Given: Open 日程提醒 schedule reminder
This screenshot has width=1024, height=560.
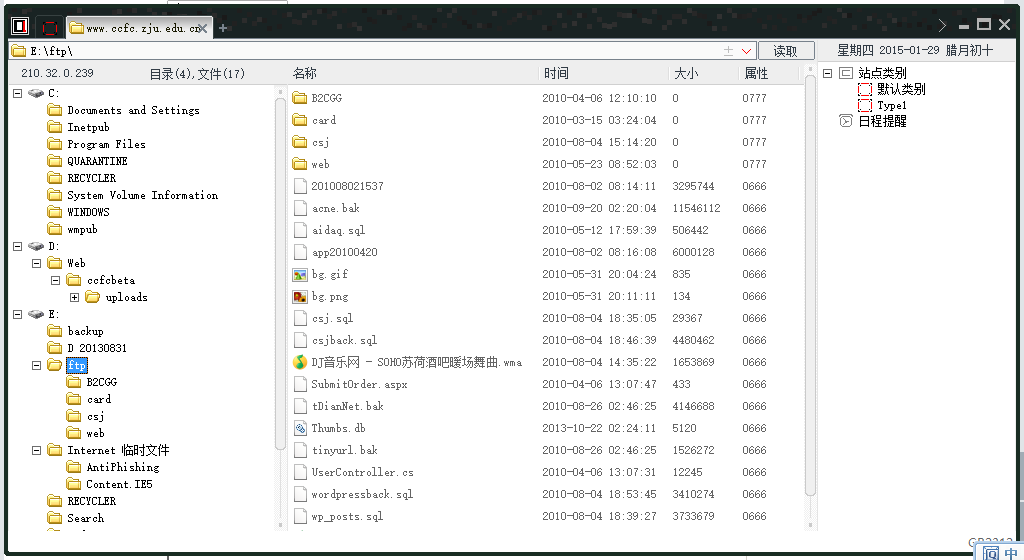Looking at the screenshot, I should tap(882, 121).
